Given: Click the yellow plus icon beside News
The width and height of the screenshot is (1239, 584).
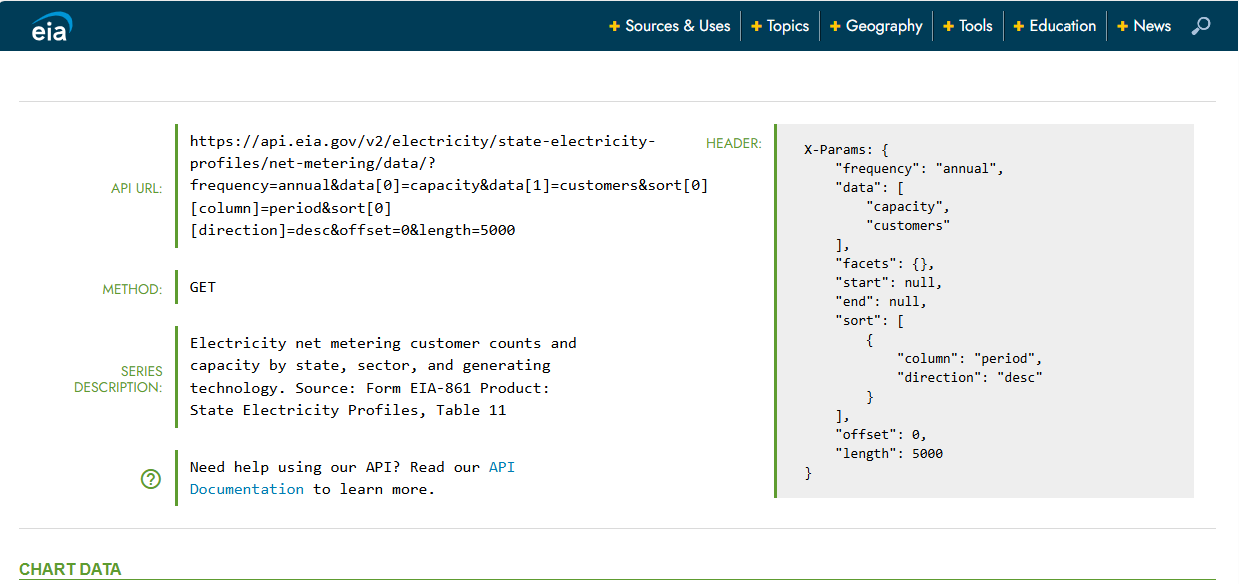Looking at the screenshot, I should [1122, 26].
